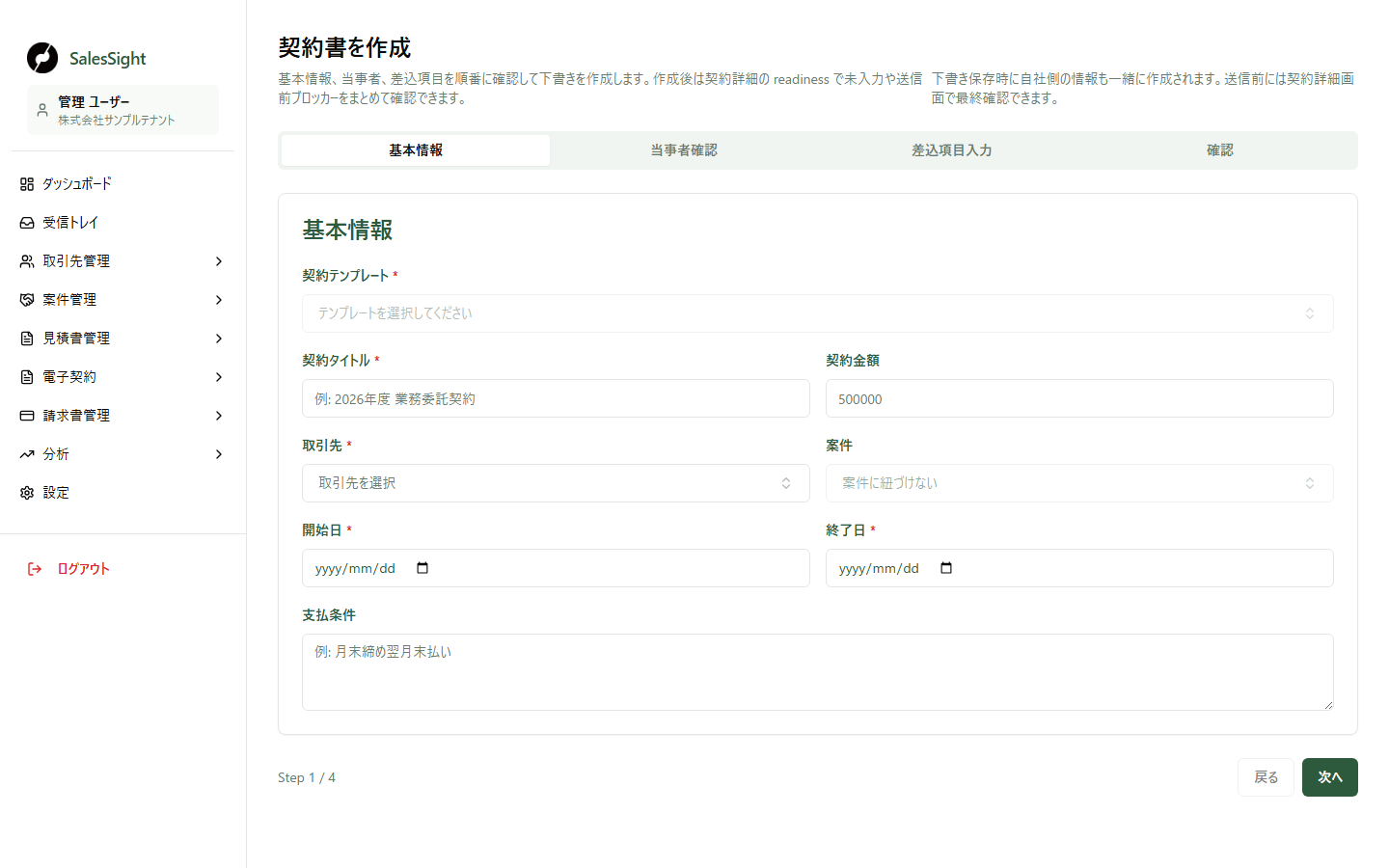This screenshot has width=1389, height=868.
Task: Switch to the 基本情報 tab
Action: [416, 150]
